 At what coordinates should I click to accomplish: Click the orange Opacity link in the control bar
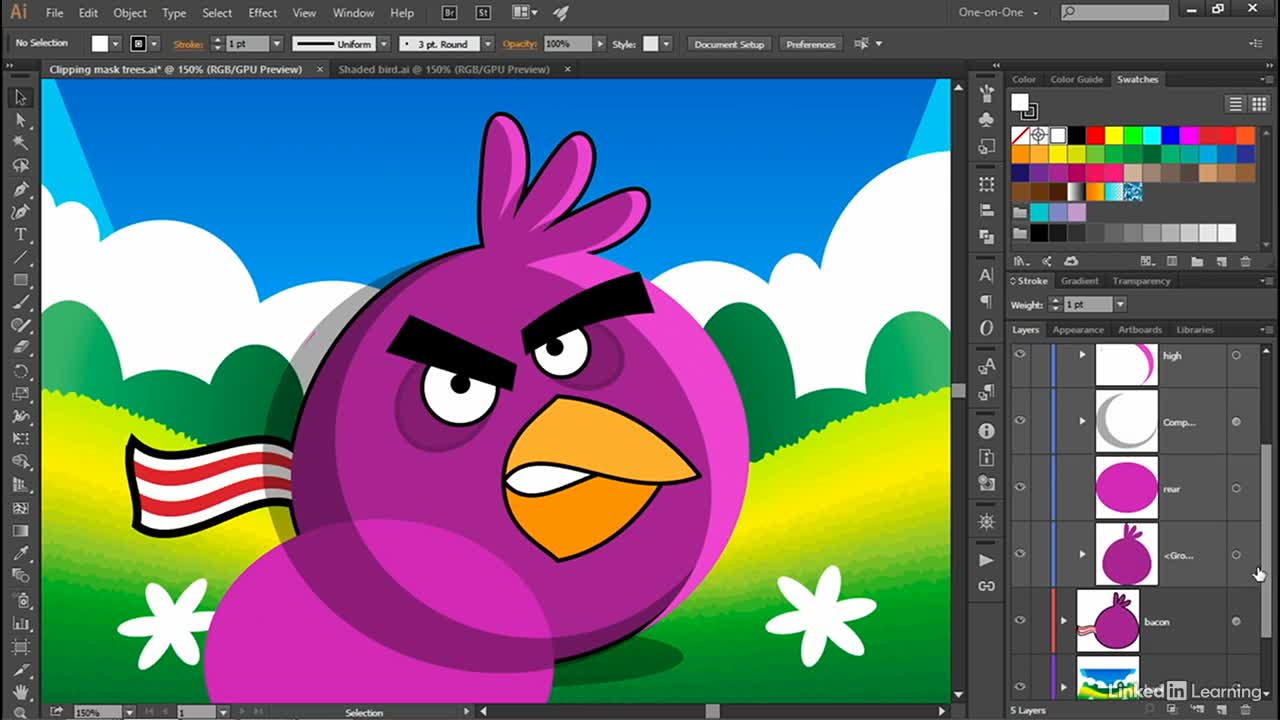[520, 44]
